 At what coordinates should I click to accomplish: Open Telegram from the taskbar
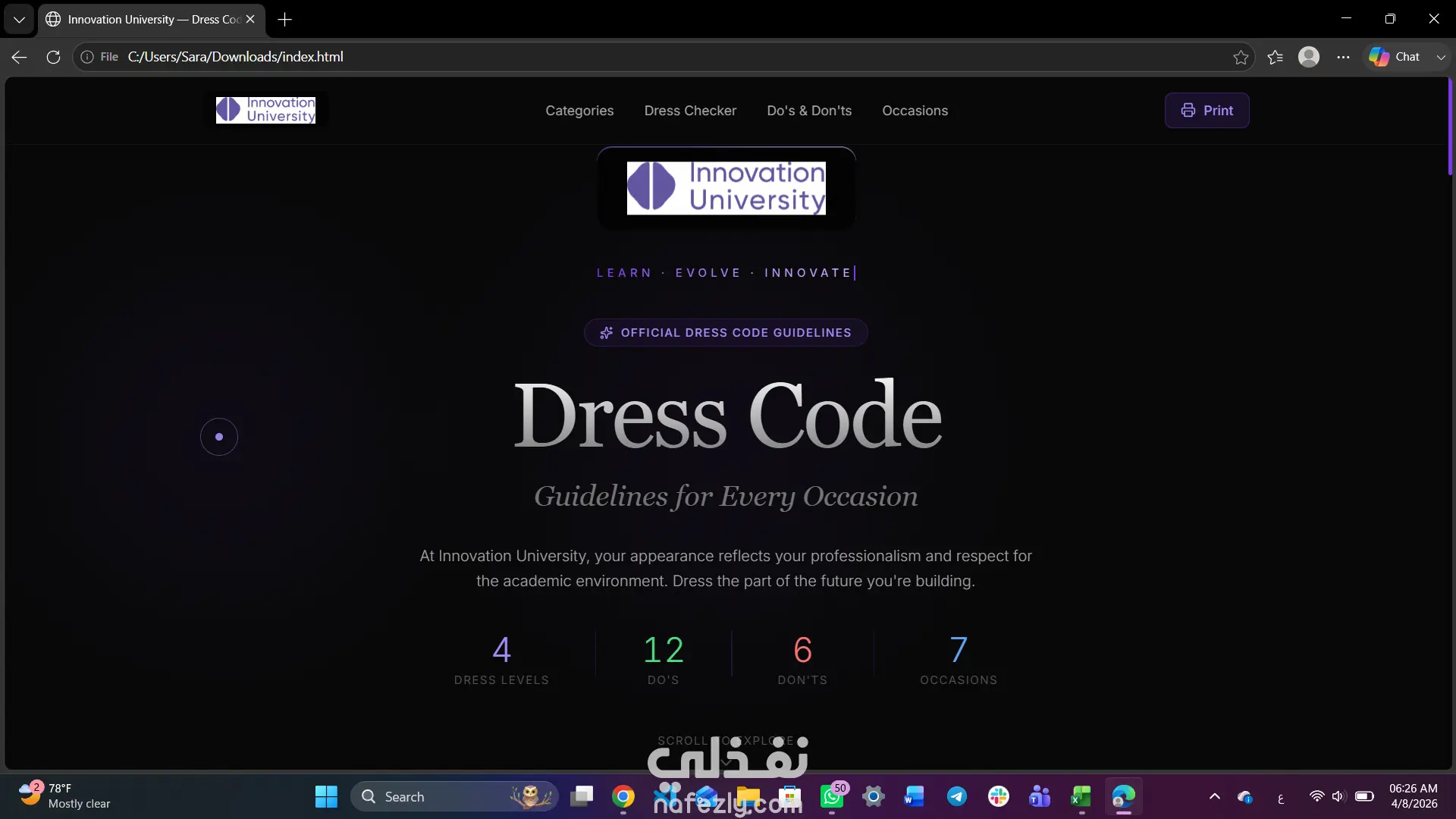point(957,796)
